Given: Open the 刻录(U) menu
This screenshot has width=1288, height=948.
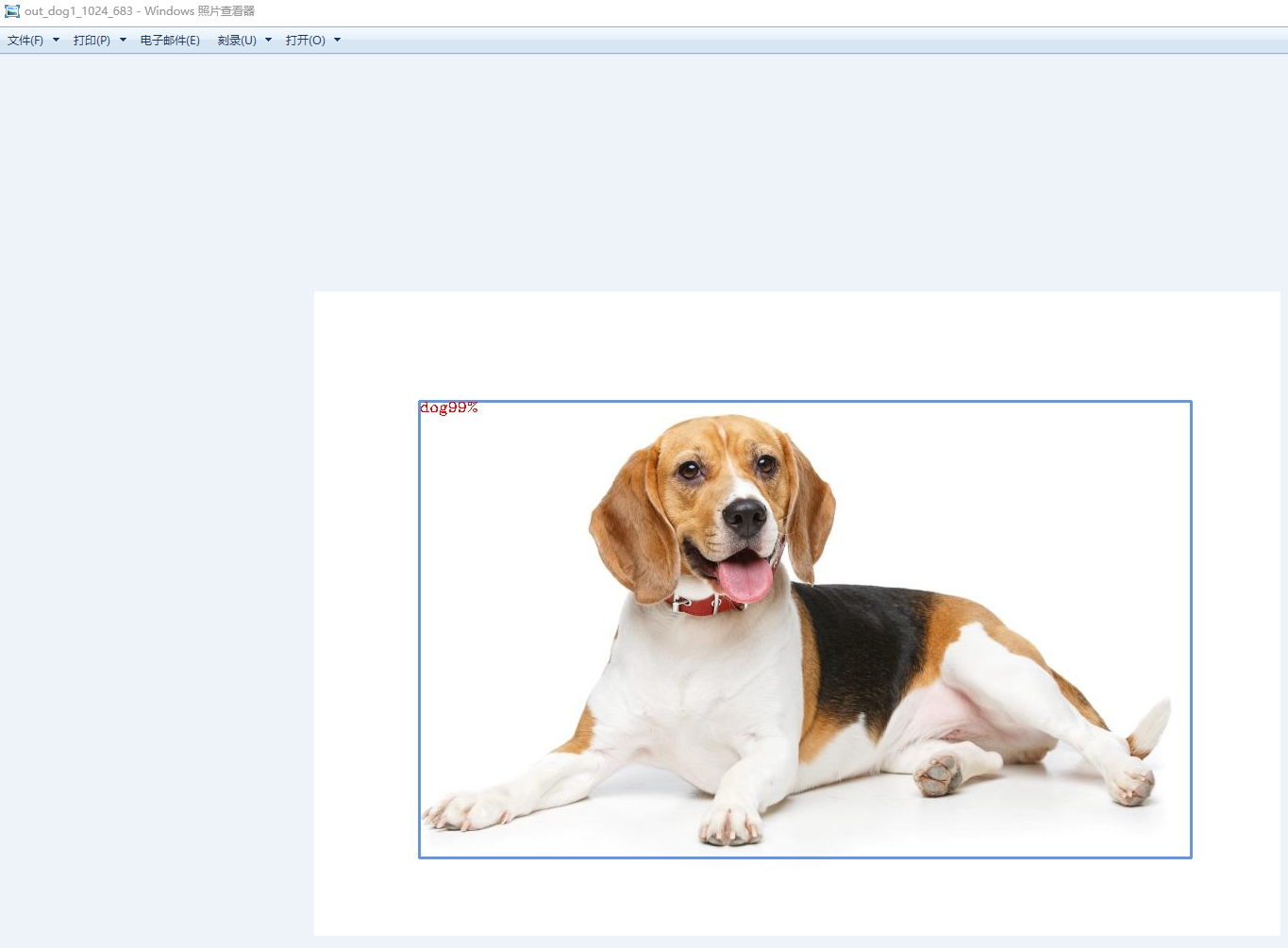Looking at the screenshot, I should coord(237,41).
